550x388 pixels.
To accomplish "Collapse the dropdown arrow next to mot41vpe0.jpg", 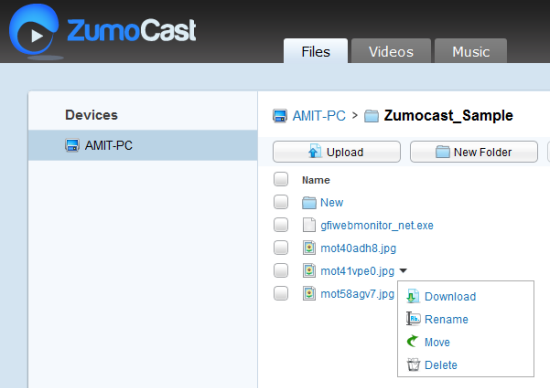I will click(403, 271).
